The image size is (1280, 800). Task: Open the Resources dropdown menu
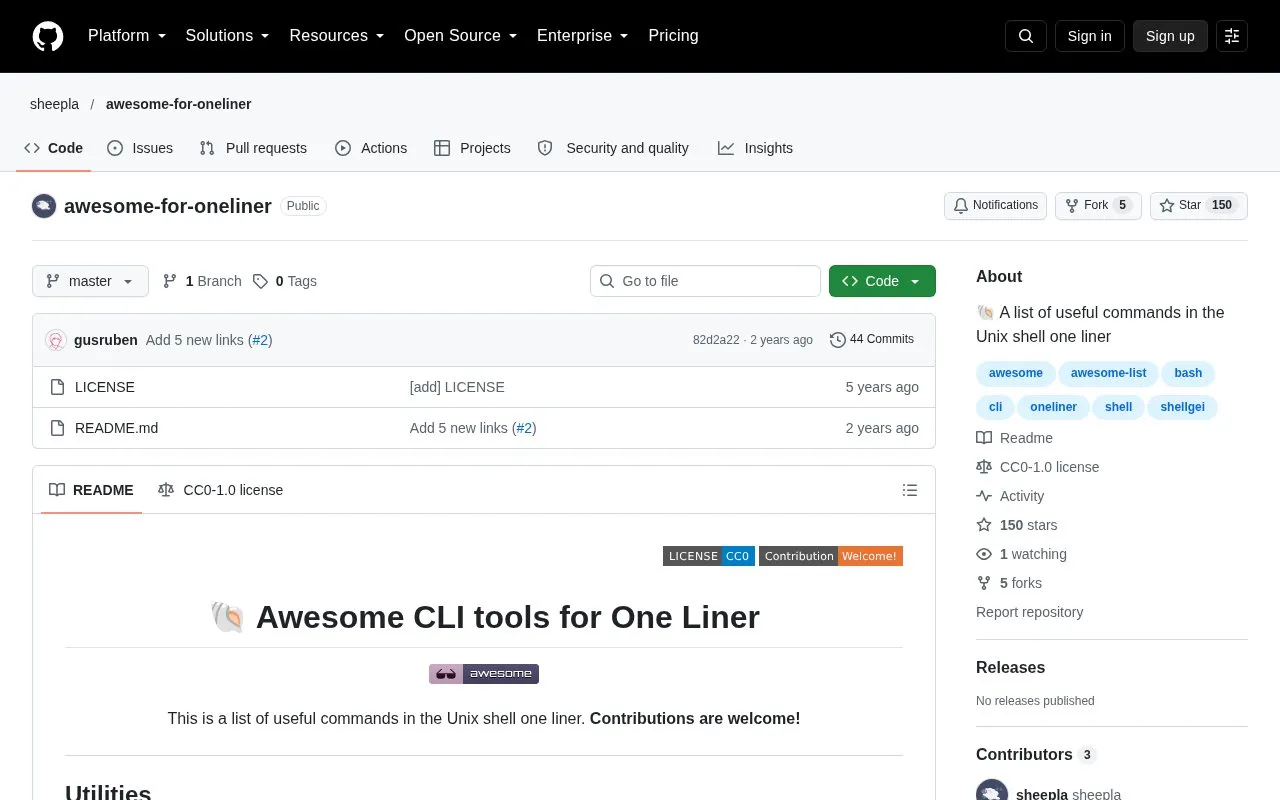tap(337, 36)
